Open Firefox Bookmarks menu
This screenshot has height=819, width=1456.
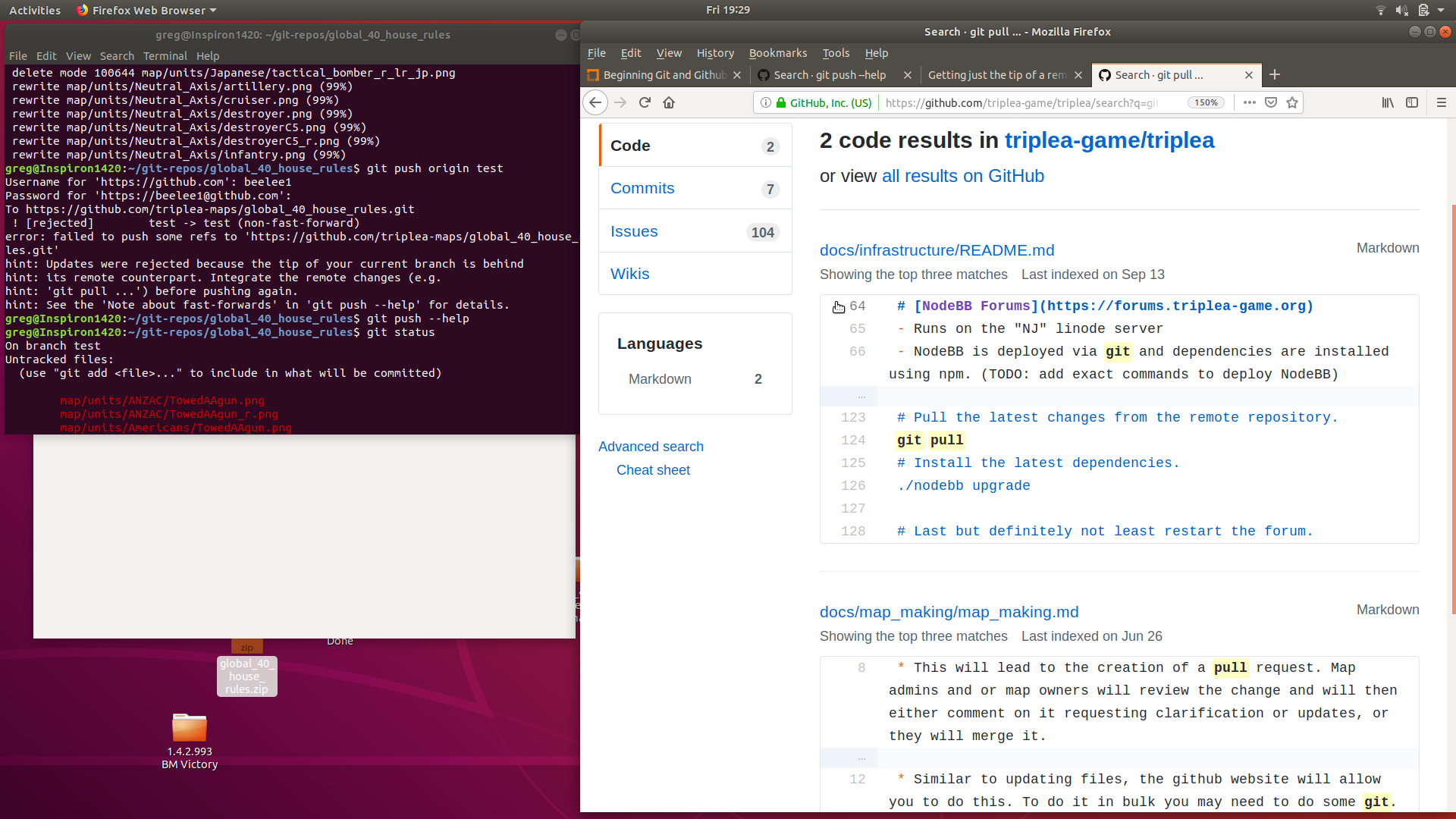(x=778, y=53)
